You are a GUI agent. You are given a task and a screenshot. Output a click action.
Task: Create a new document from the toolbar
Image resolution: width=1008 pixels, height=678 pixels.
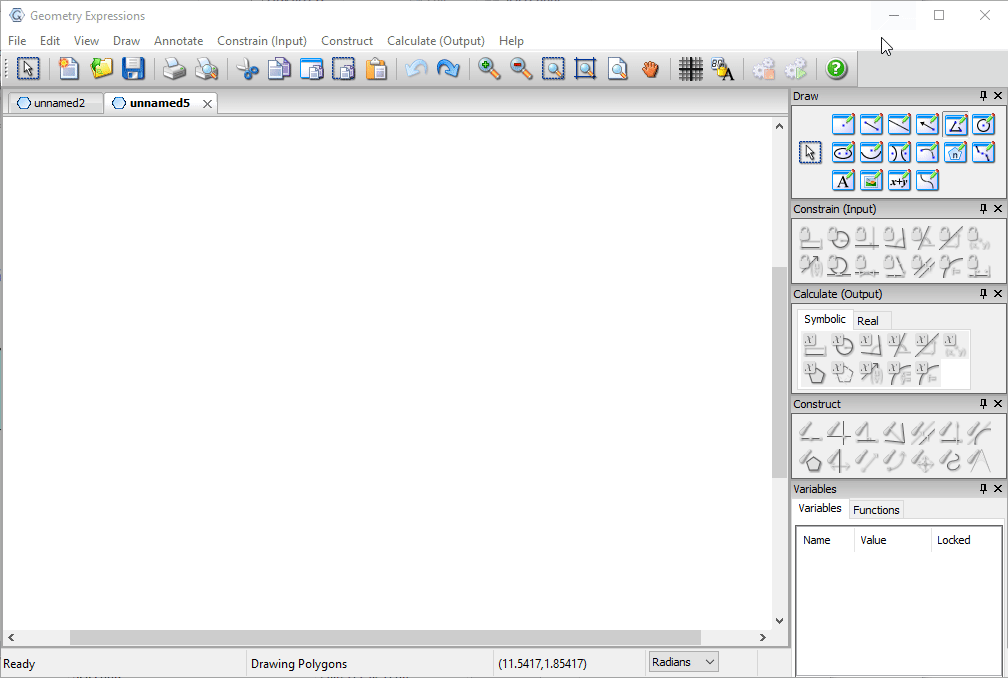68,69
